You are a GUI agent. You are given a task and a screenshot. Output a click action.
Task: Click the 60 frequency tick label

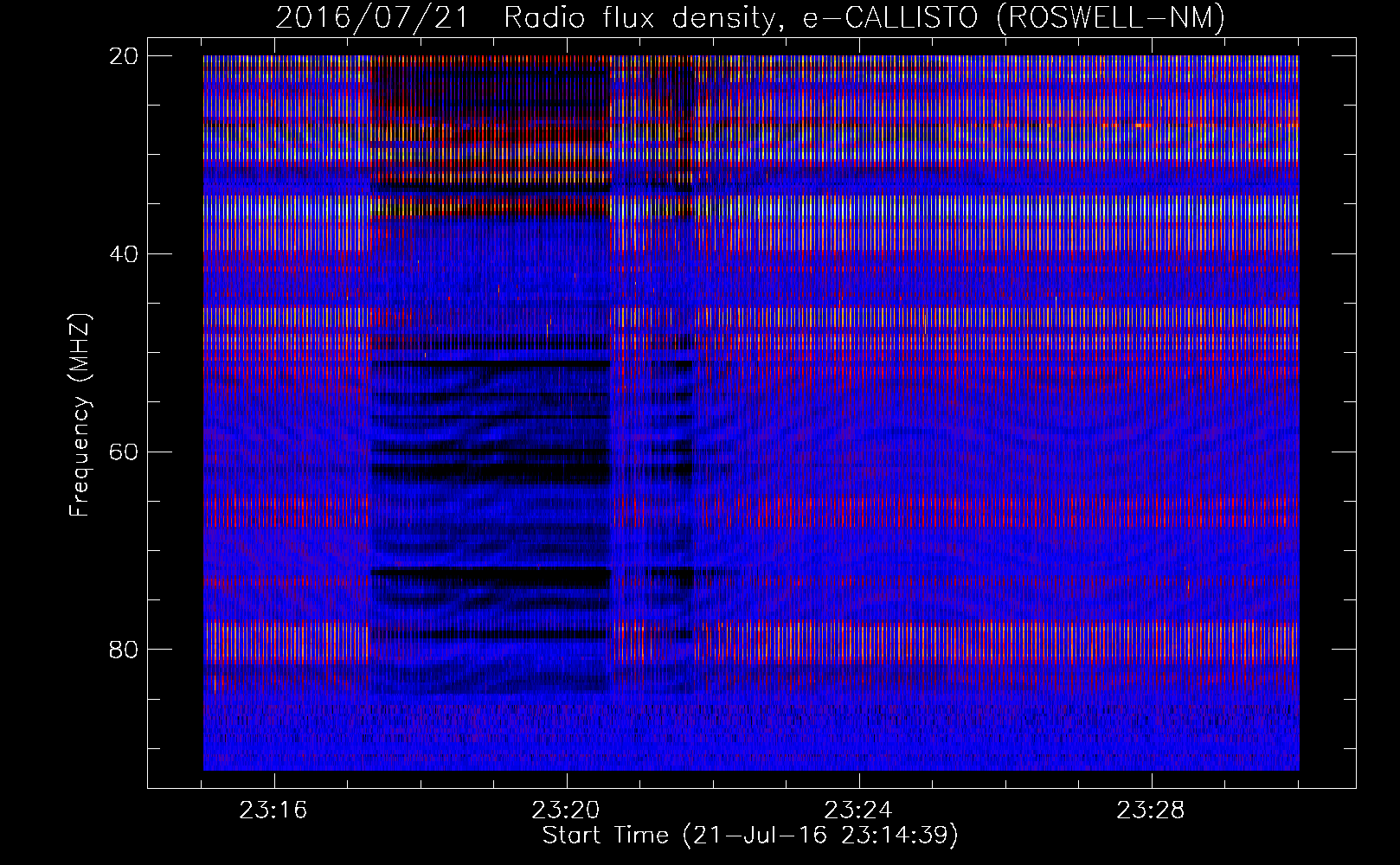pos(125,452)
